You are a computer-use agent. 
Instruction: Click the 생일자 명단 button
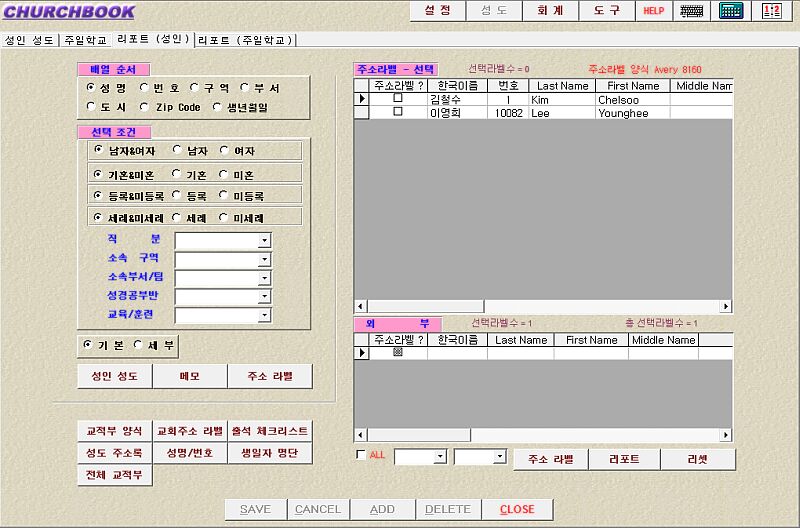click(270, 453)
